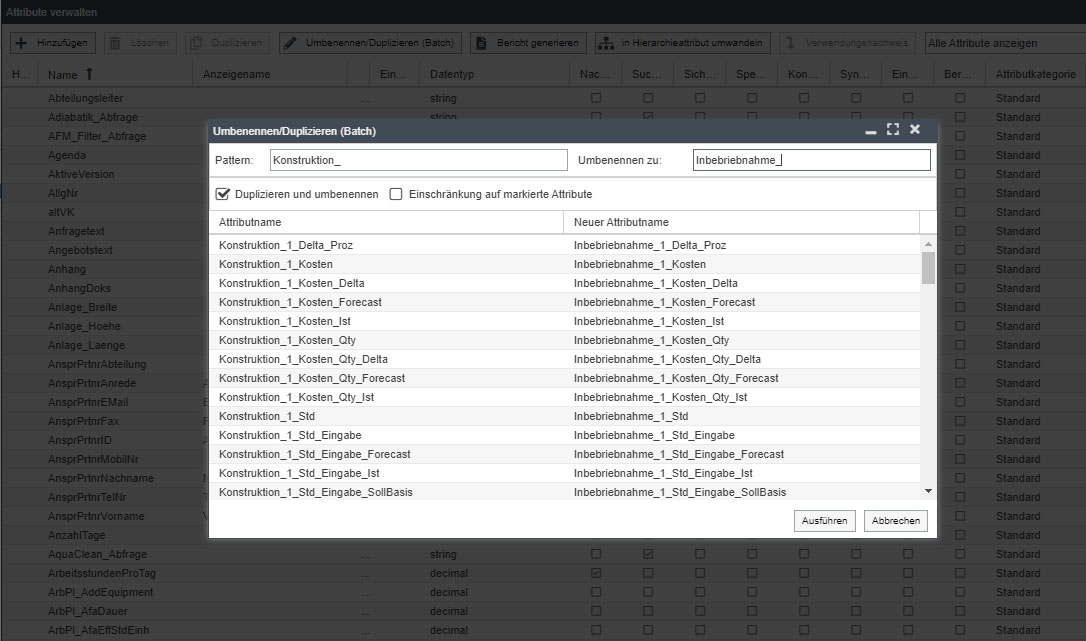Toggle the Nac... checkbox for Abteilungsleiter
Viewport: 1086px width, 641px height.
tap(596, 98)
